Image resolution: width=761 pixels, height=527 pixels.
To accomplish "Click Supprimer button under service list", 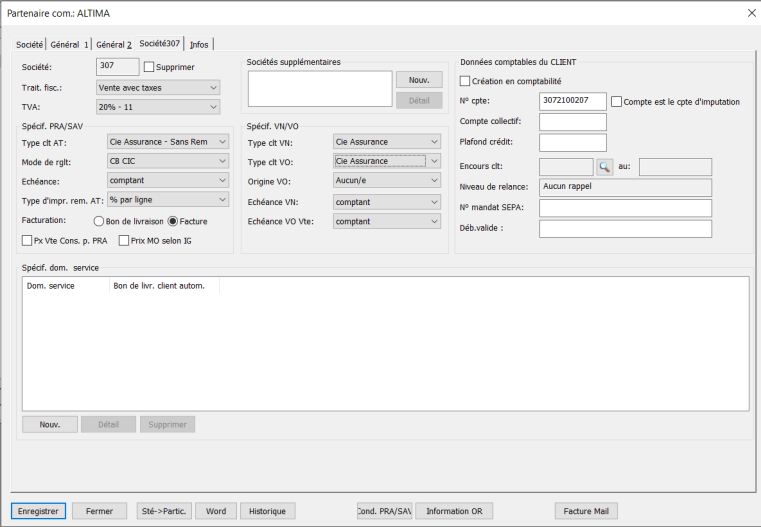I will tap(167, 425).
